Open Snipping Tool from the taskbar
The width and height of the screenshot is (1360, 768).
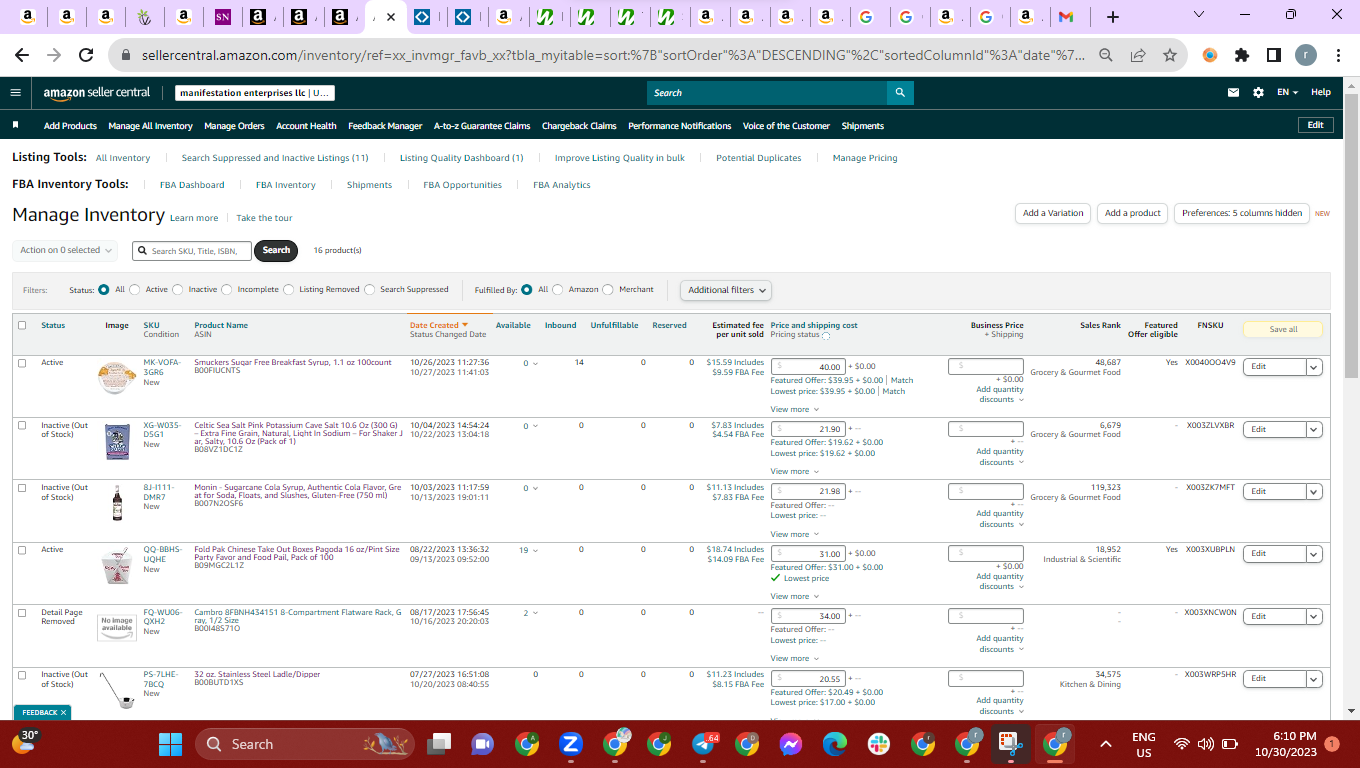pos(1009,744)
